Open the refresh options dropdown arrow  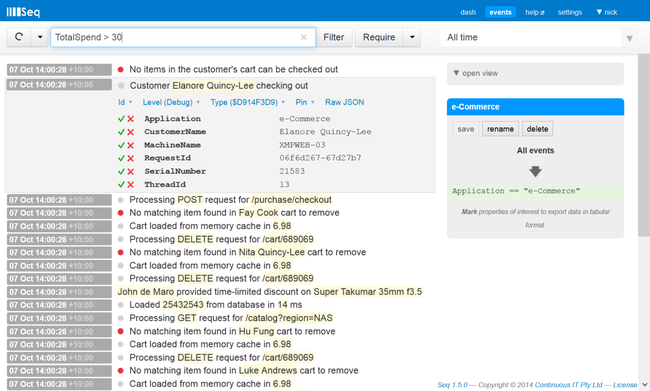pos(40,37)
